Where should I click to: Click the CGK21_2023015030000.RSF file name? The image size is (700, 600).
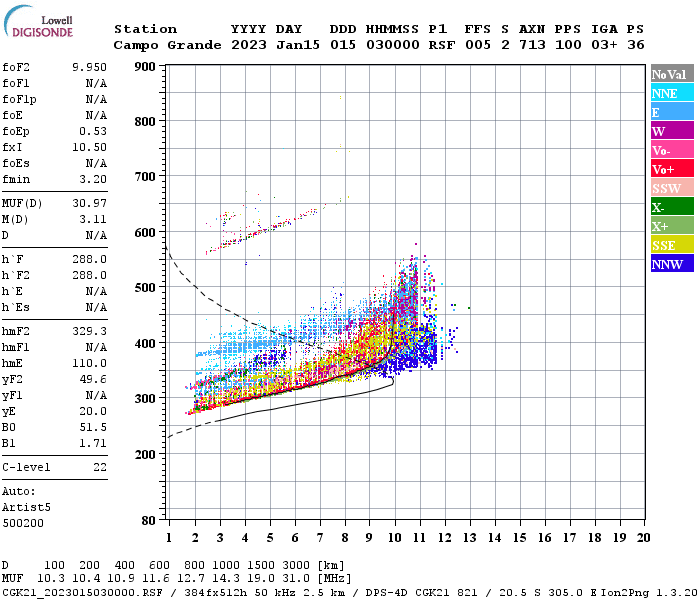click(82, 593)
